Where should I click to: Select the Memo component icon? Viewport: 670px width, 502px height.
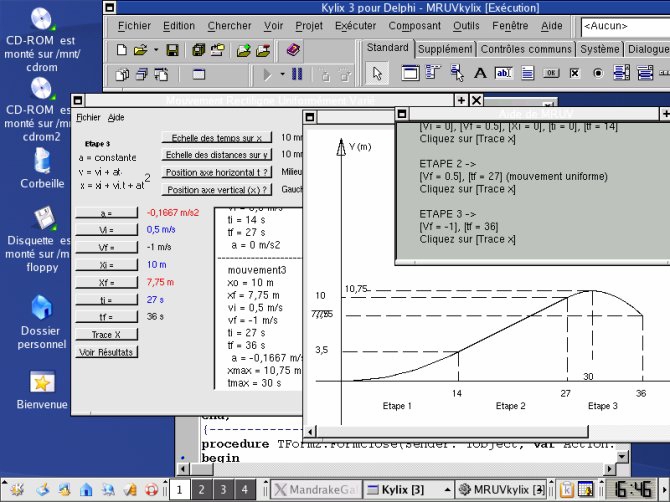[x=528, y=73]
